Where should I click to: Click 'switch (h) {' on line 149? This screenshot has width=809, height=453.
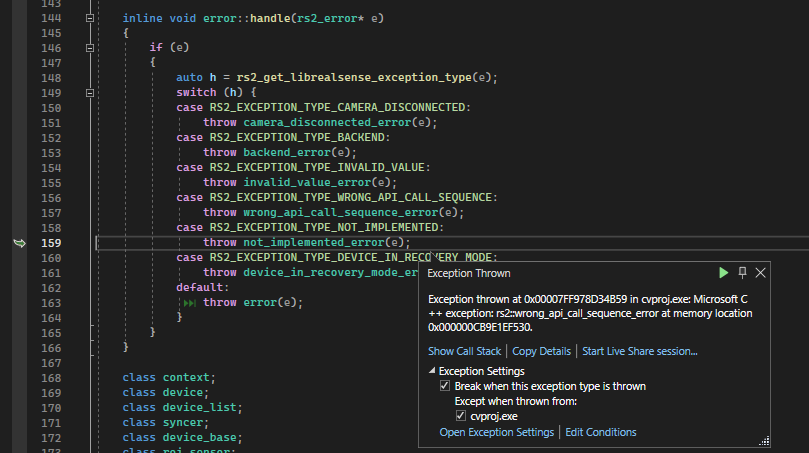(x=216, y=92)
